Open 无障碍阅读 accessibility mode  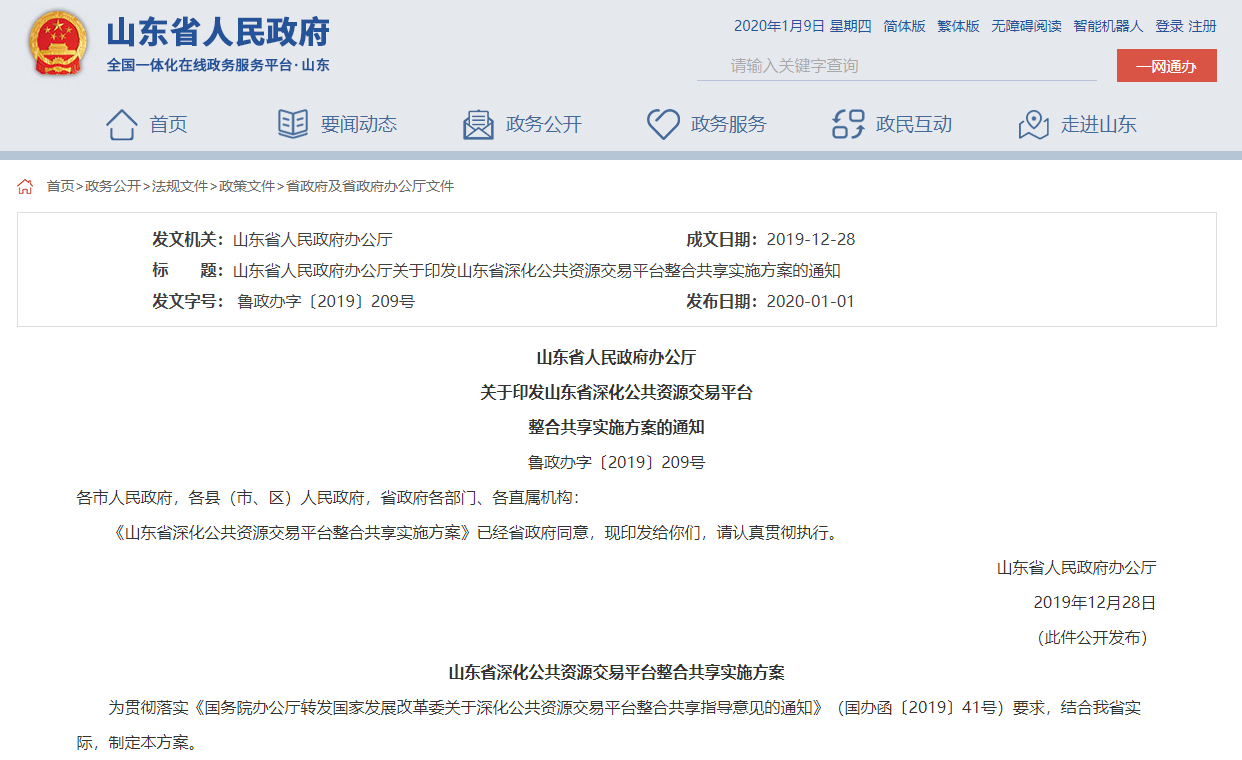pyautogui.click(x=1026, y=26)
